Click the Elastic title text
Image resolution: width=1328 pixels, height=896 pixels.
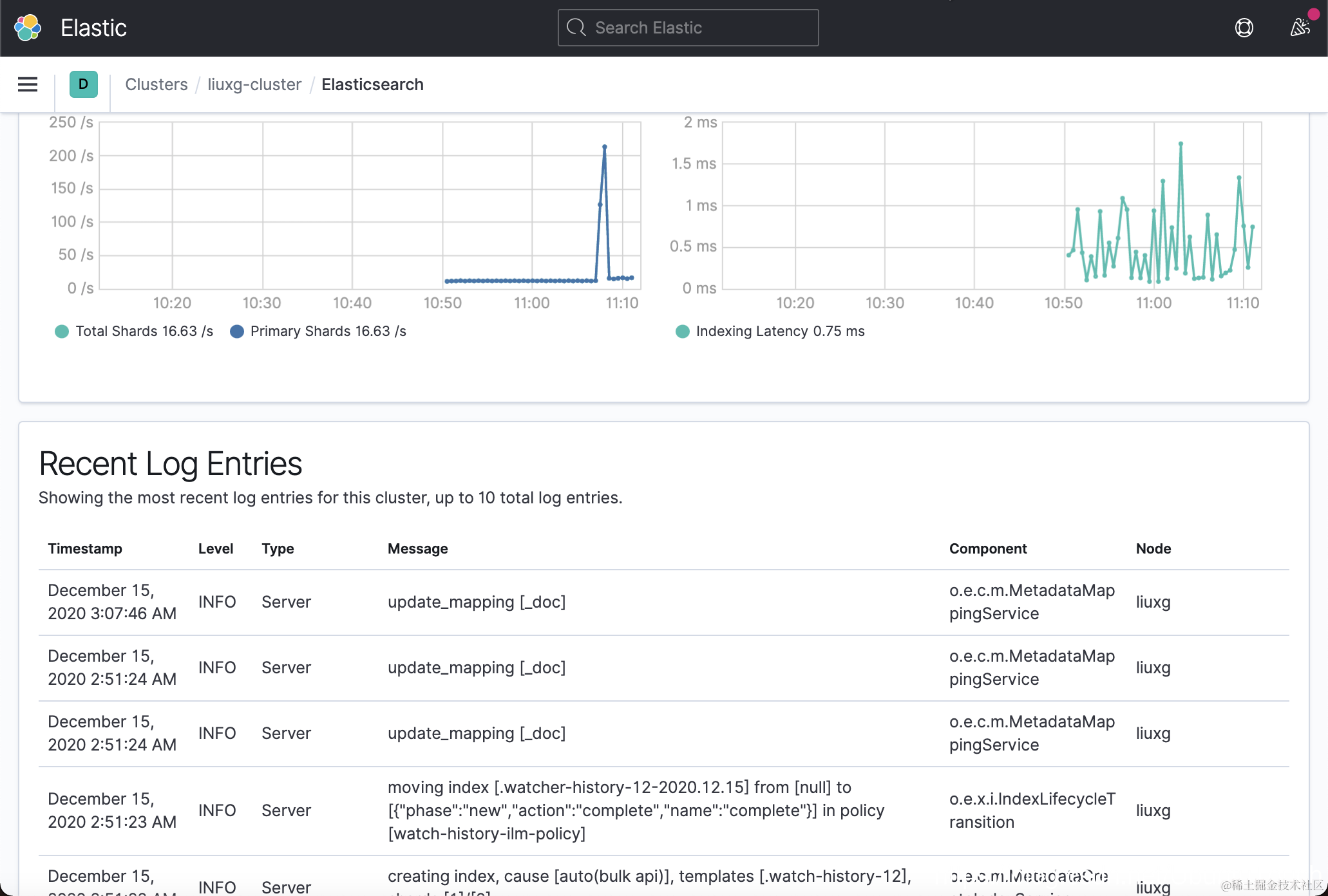(93, 28)
